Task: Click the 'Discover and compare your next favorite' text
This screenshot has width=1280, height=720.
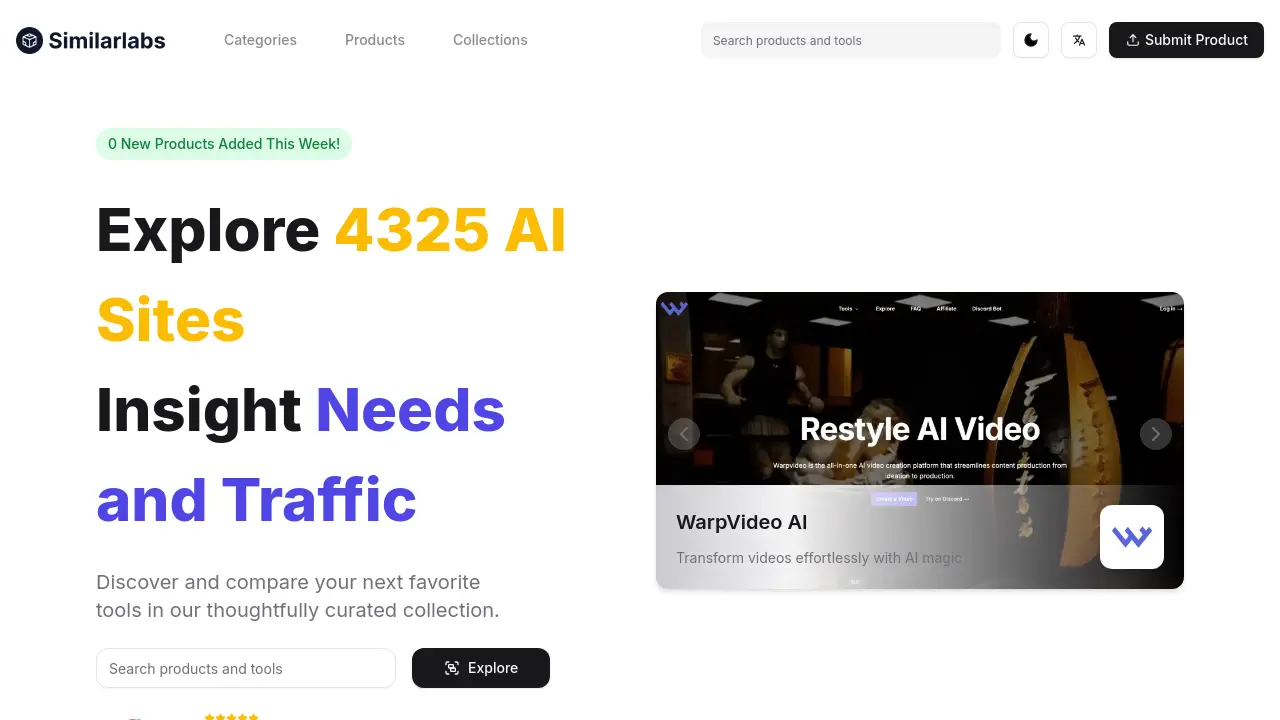Action: tap(288, 582)
